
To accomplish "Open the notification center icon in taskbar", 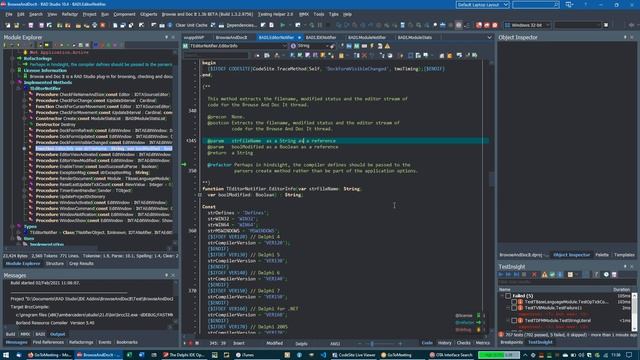I will point(629,355).
